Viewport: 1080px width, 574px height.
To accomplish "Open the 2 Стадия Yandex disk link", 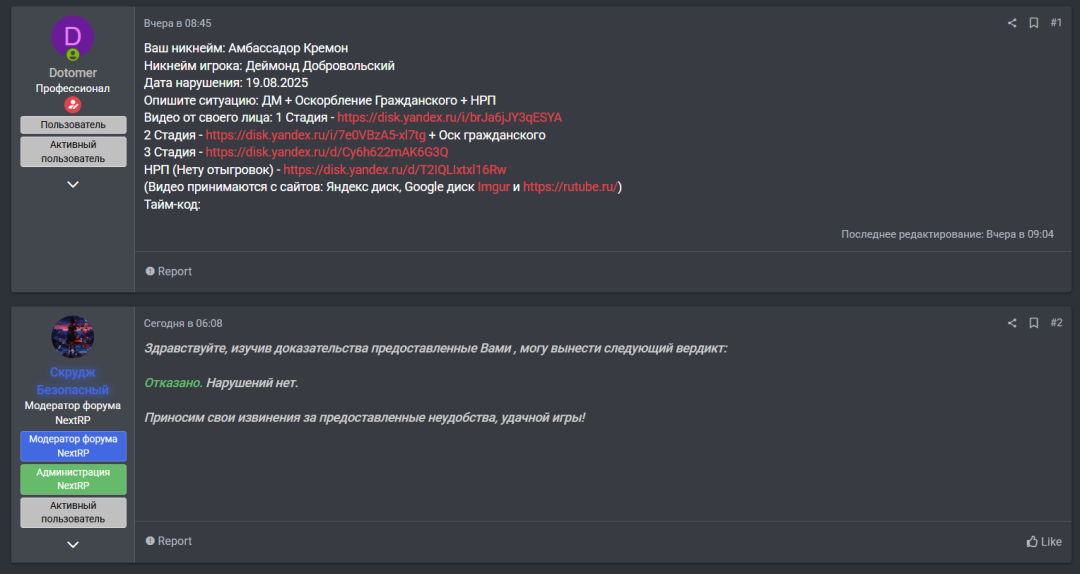I will pos(315,135).
